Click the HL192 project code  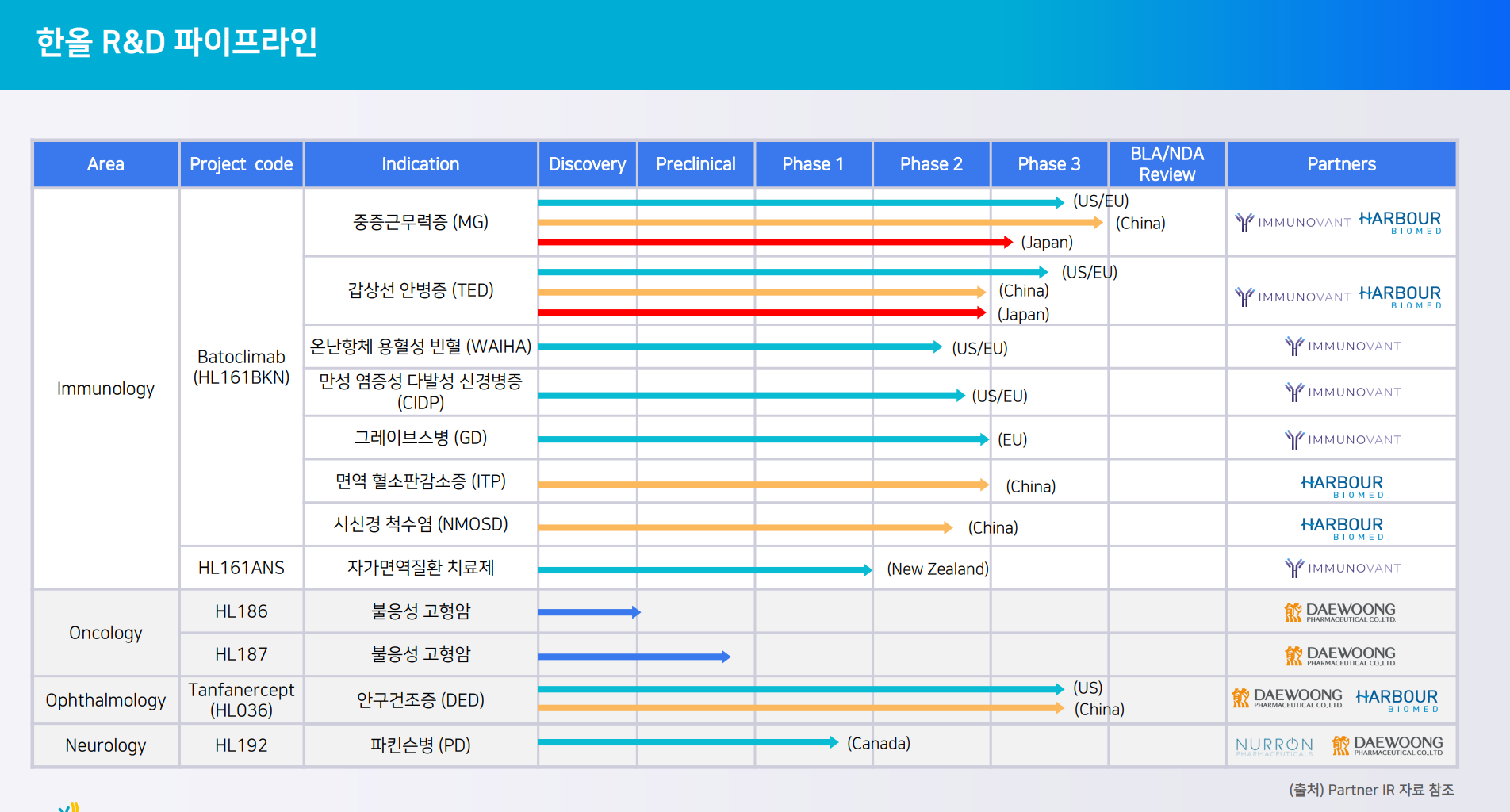(241, 745)
